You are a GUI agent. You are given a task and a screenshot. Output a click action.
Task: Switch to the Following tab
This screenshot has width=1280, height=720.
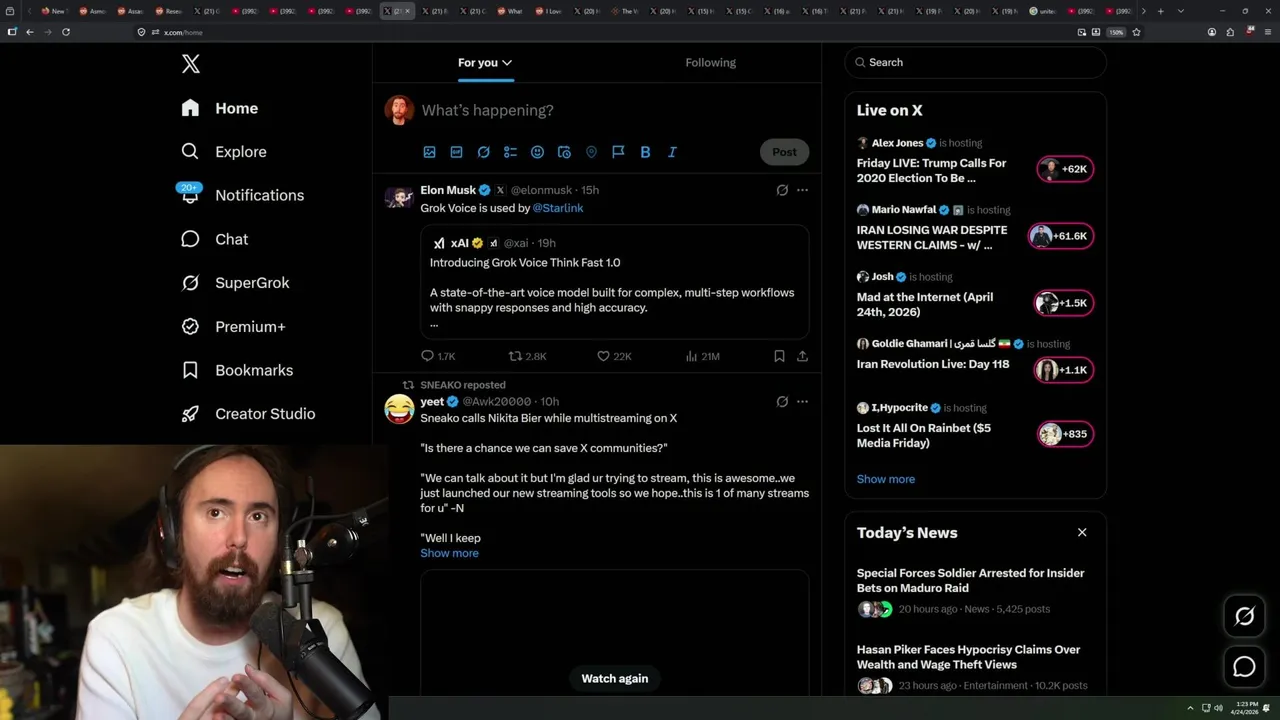(710, 63)
